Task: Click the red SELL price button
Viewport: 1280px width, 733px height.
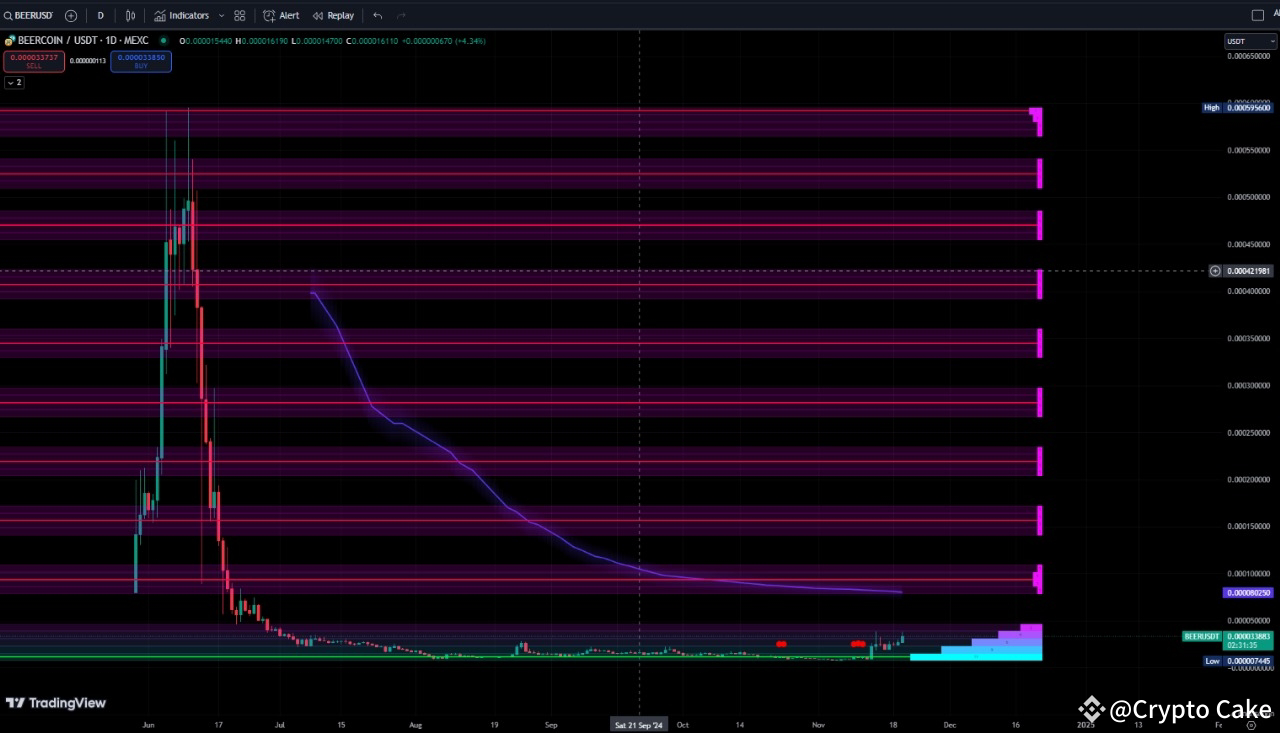Action: pyautogui.click(x=34, y=61)
